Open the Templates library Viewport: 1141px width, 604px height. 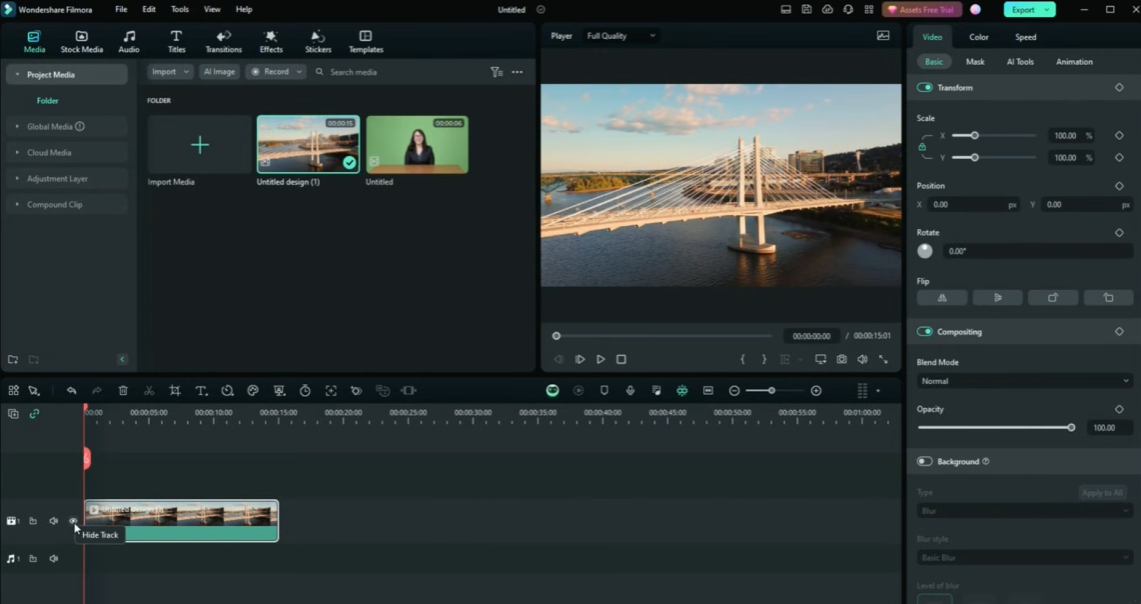365,41
